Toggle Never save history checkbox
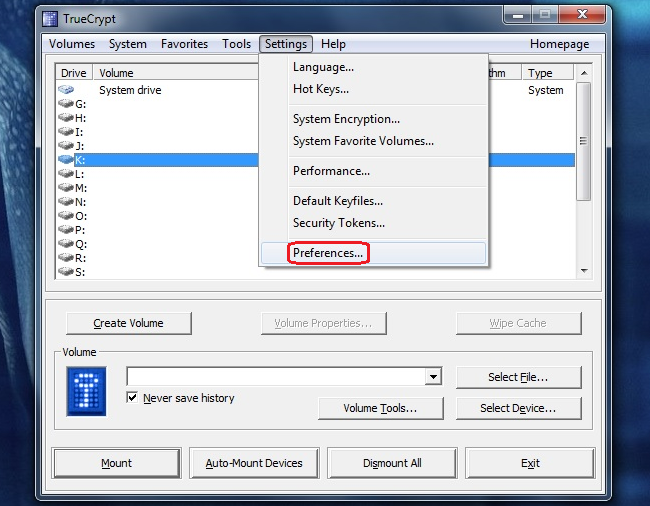Image resolution: width=650 pixels, height=506 pixels. (132, 397)
